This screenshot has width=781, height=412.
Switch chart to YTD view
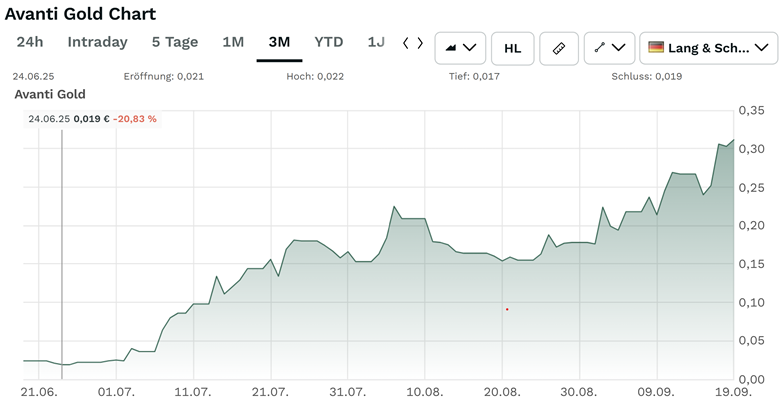point(329,42)
